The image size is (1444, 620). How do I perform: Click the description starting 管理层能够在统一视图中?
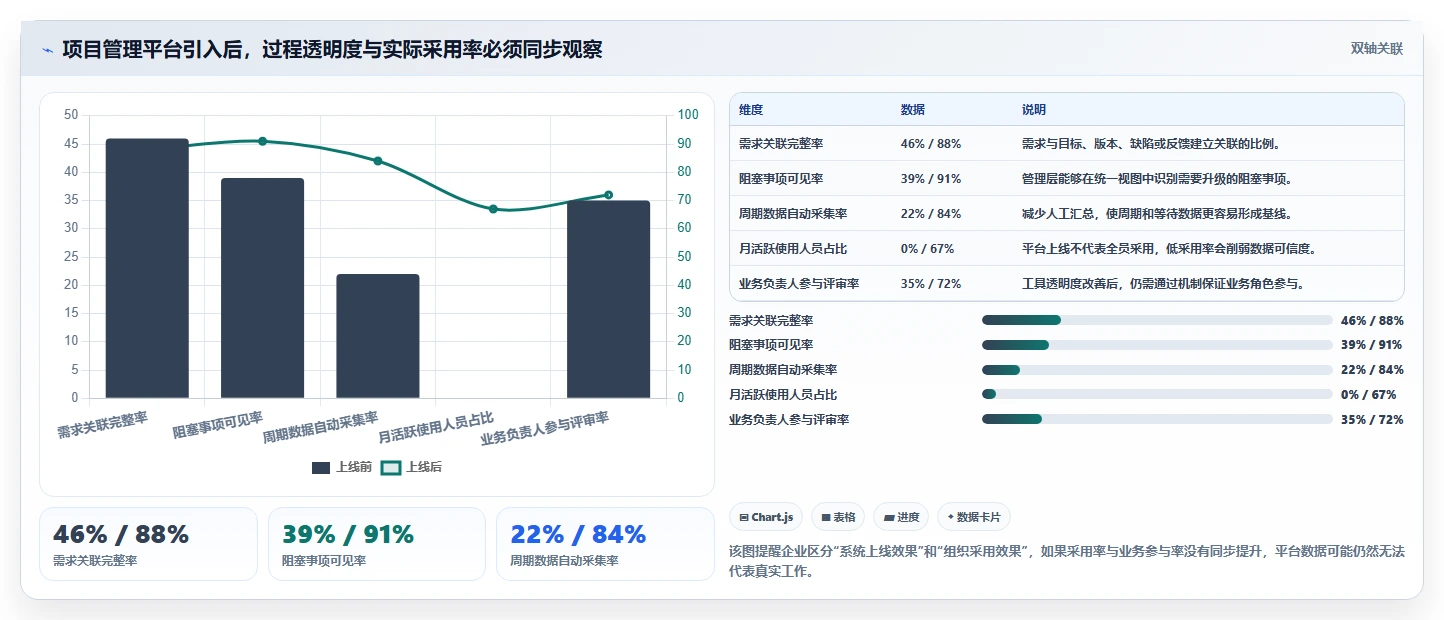1158,179
